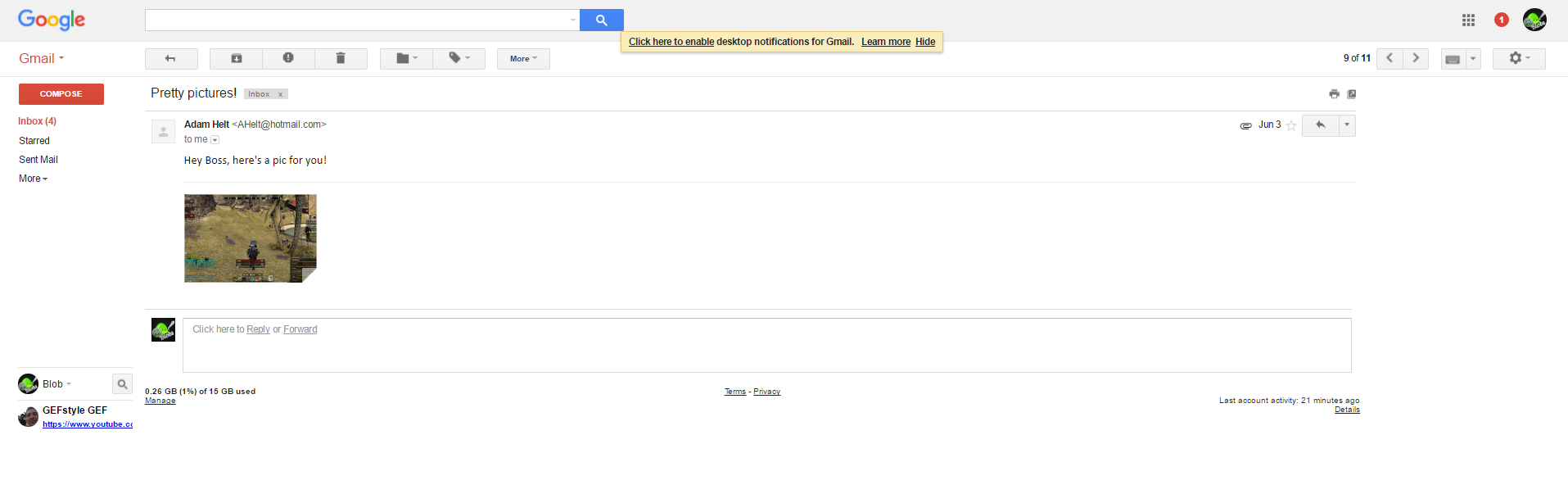This screenshot has height=494, width=1568.
Task: Star this message from Adam Helt
Action: (x=1291, y=125)
